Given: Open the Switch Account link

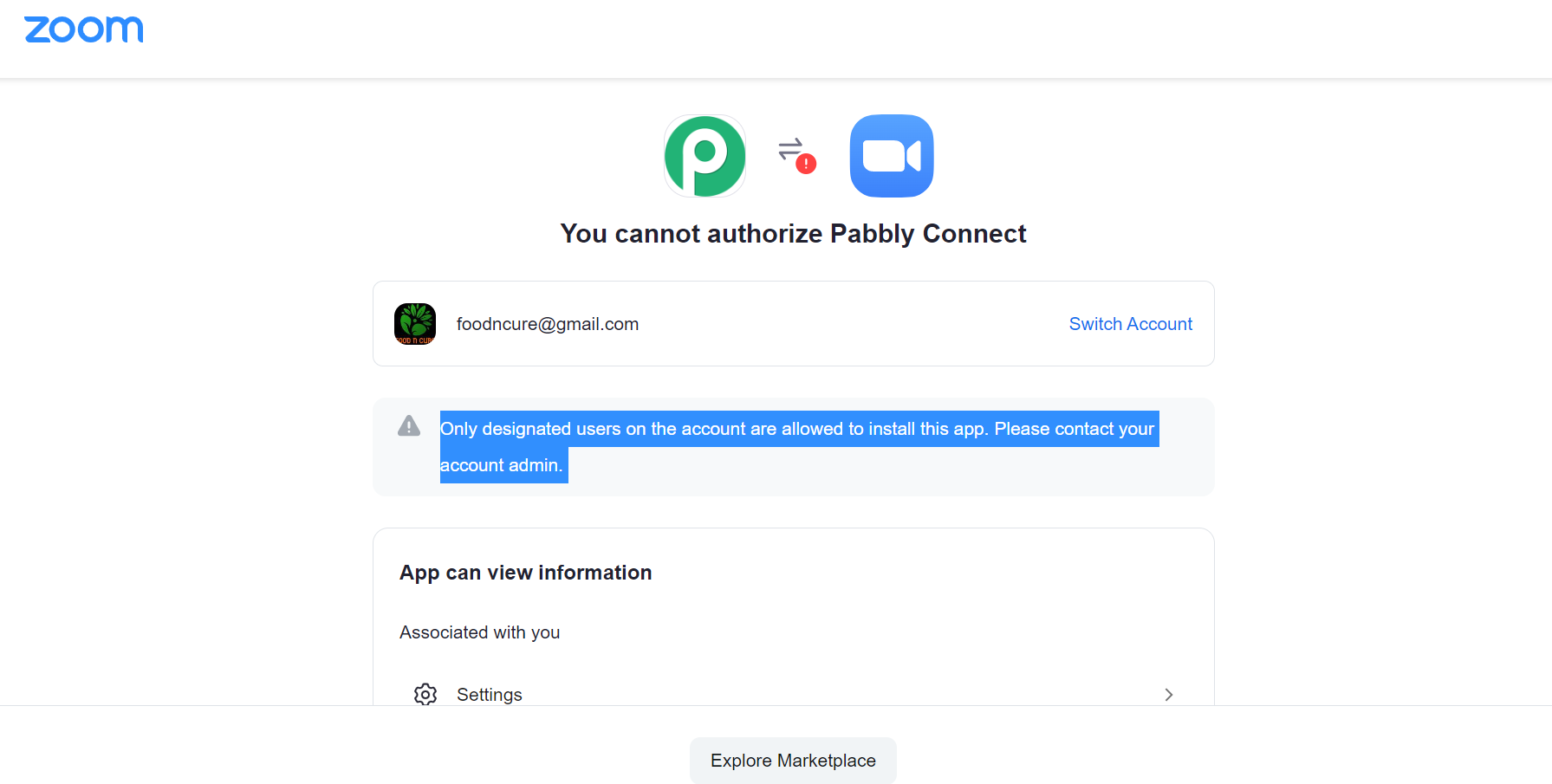Looking at the screenshot, I should tap(1130, 324).
